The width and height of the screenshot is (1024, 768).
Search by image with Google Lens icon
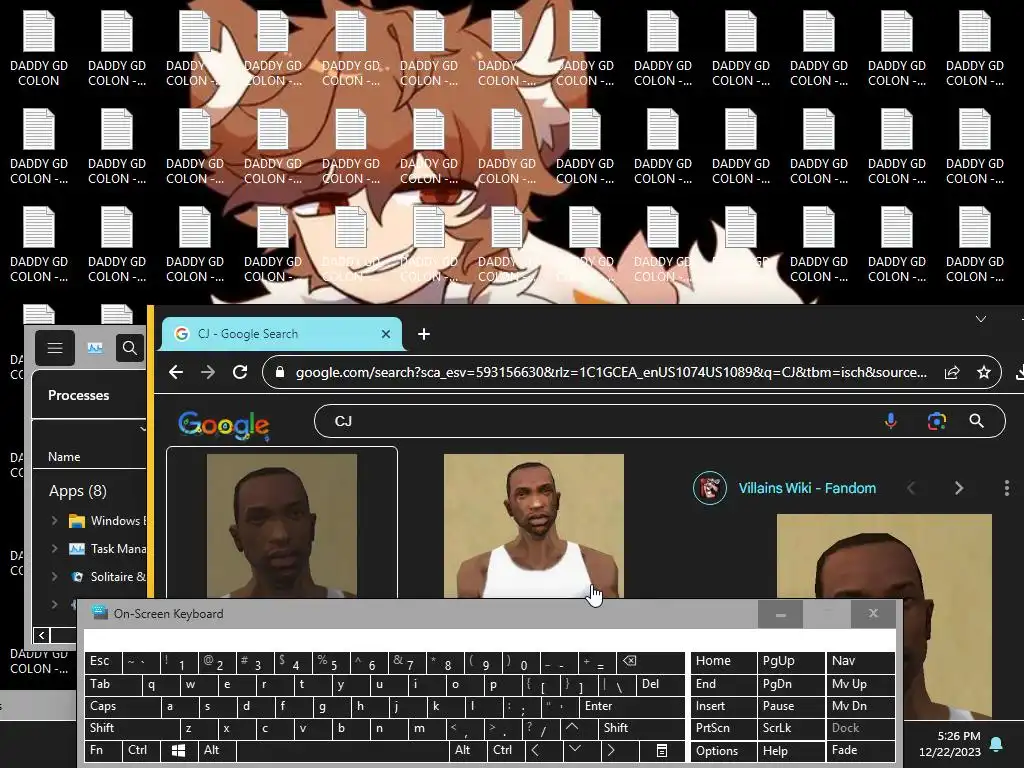pyautogui.click(x=936, y=421)
